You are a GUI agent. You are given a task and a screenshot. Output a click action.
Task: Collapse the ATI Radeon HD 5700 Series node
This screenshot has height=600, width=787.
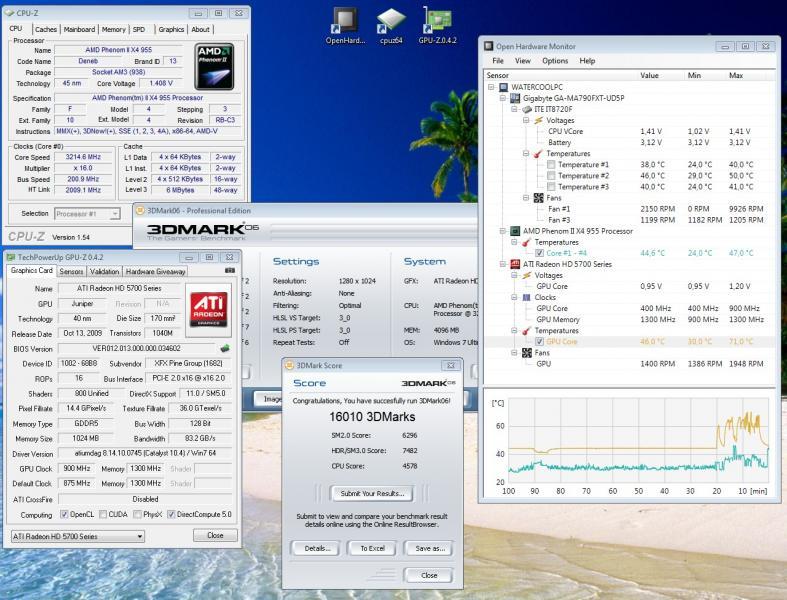click(x=503, y=264)
